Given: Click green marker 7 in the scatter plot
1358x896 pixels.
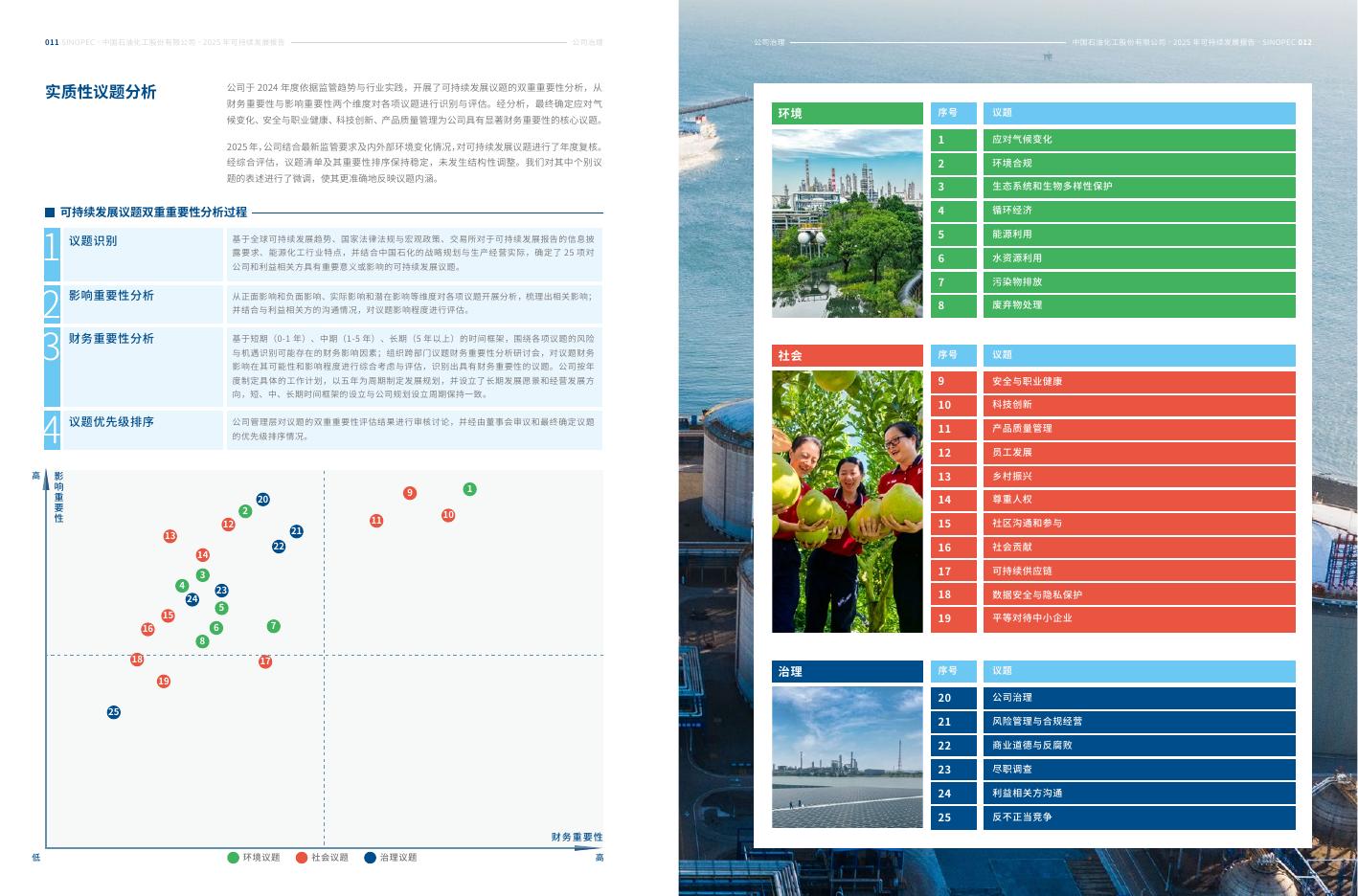Looking at the screenshot, I should click(273, 626).
